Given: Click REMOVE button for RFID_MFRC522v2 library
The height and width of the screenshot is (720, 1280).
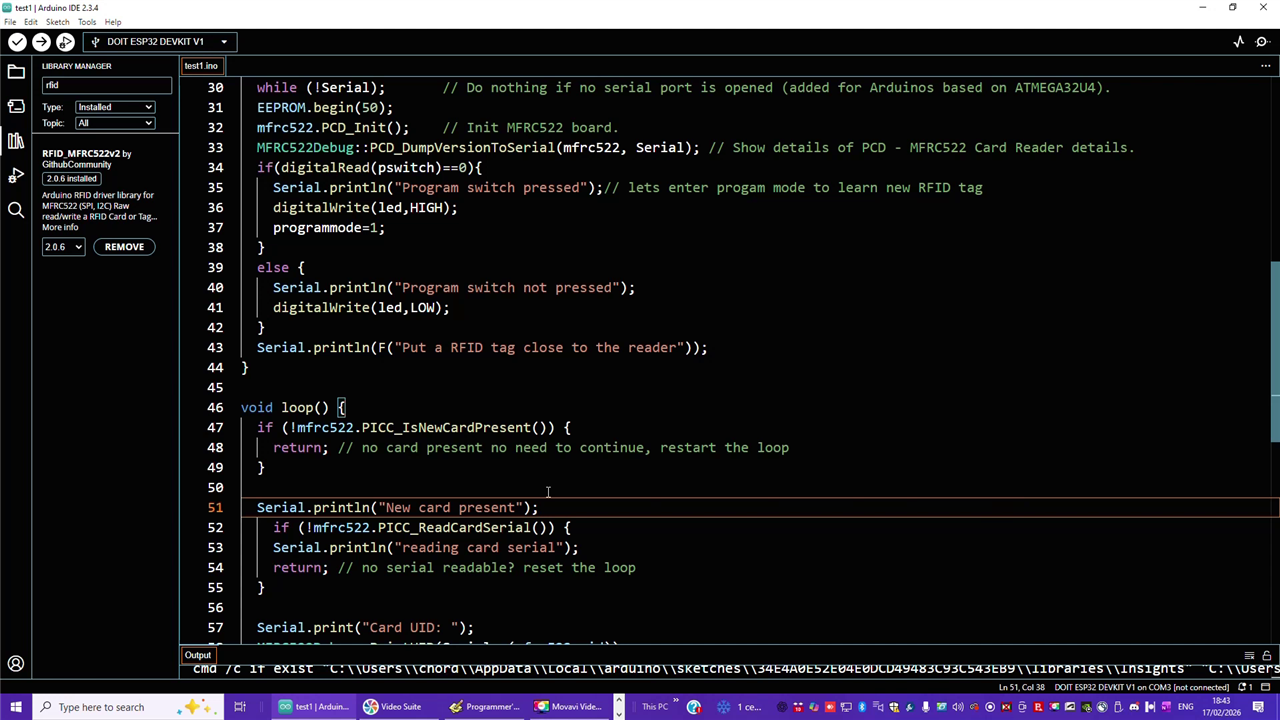Looking at the screenshot, I should [124, 247].
